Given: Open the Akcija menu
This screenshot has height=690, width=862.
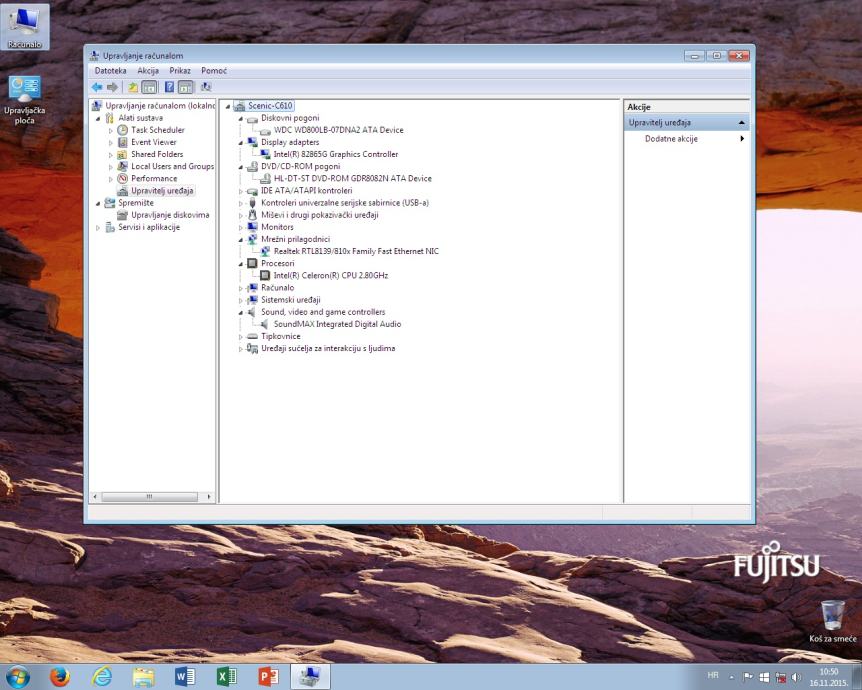Looking at the screenshot, I should coord(148,71).
